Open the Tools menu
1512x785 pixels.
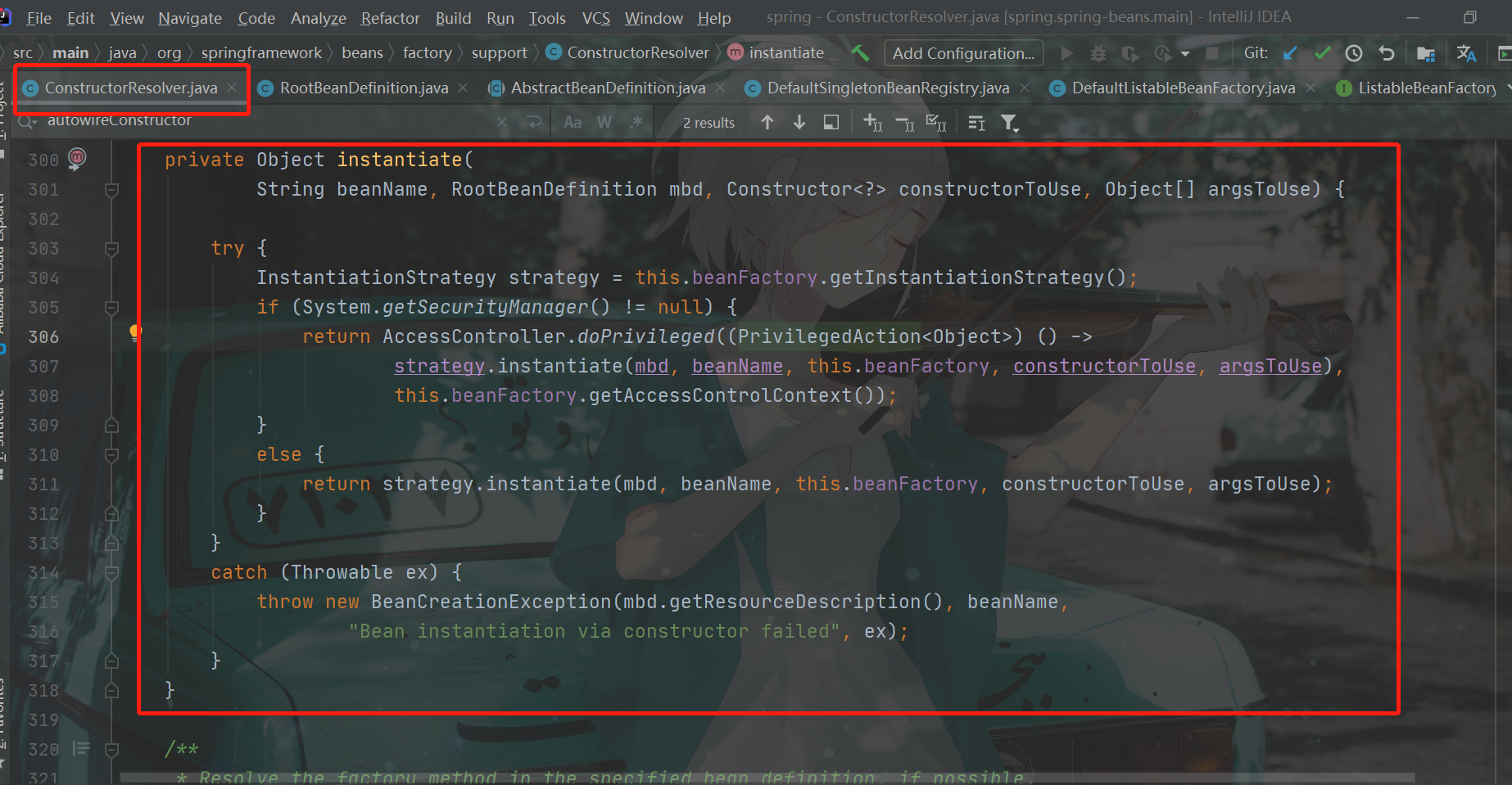pyautogui.click(x=547, y=18)
